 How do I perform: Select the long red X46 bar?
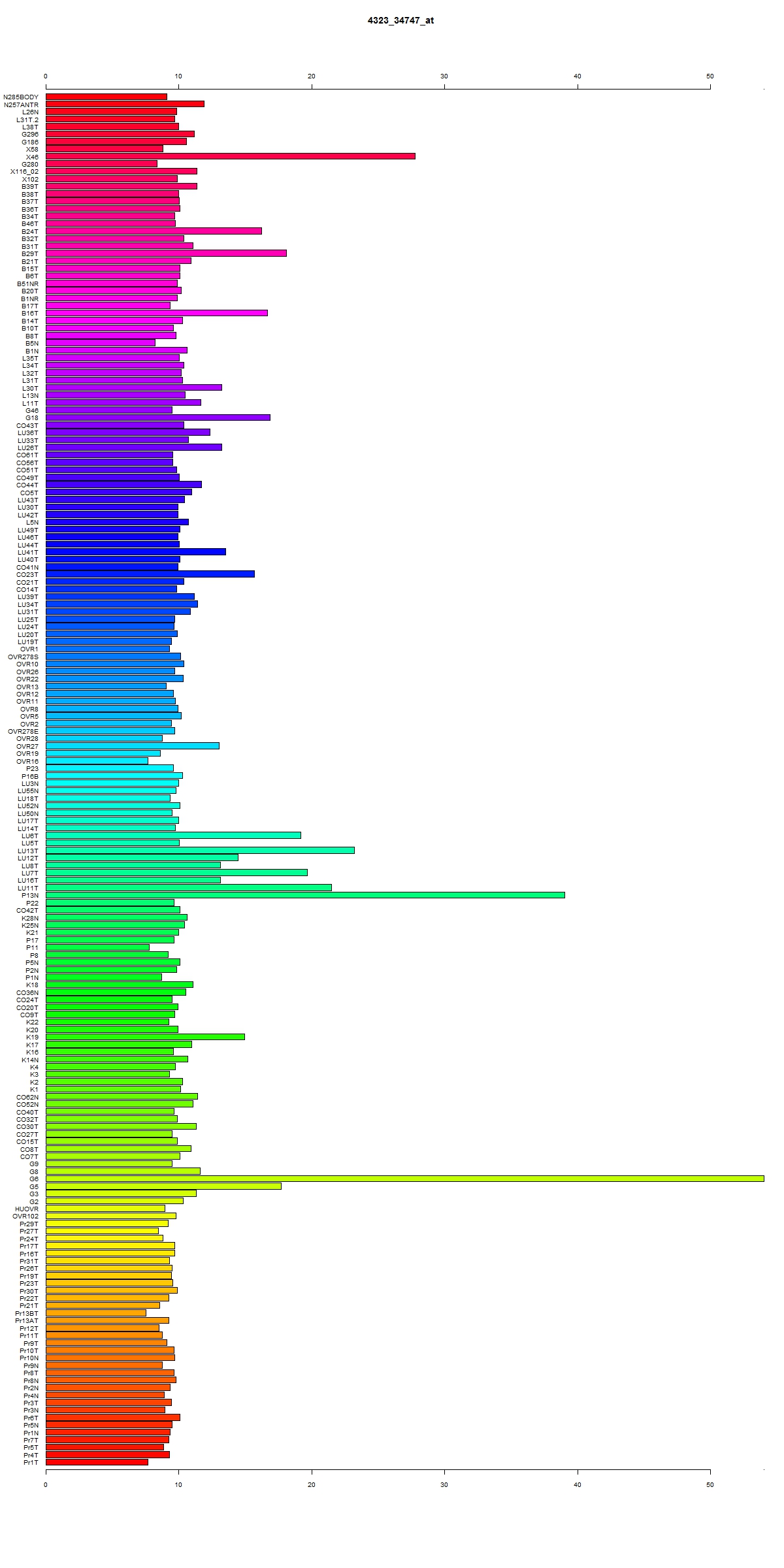231,156
